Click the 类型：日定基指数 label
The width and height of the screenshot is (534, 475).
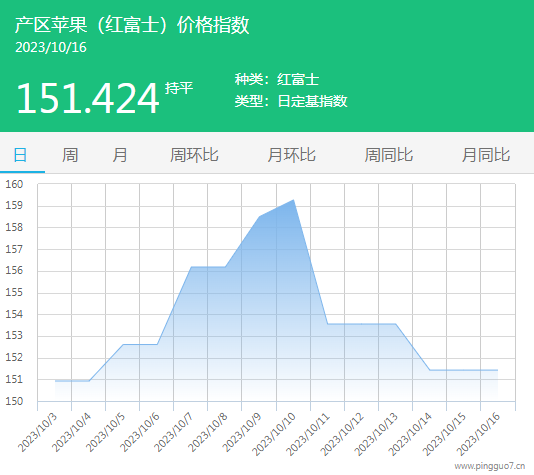(291, 101)
